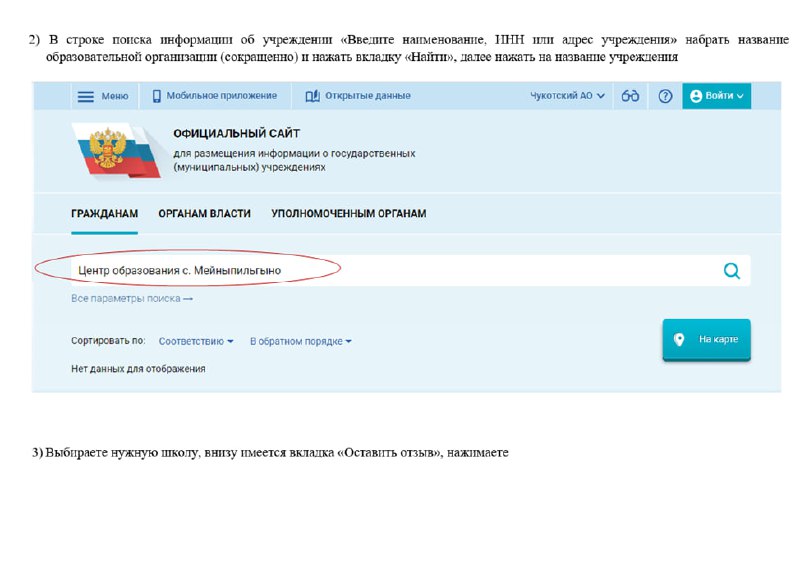Click the Меню label
Viewport: 800px width, 564px height.
115,96
